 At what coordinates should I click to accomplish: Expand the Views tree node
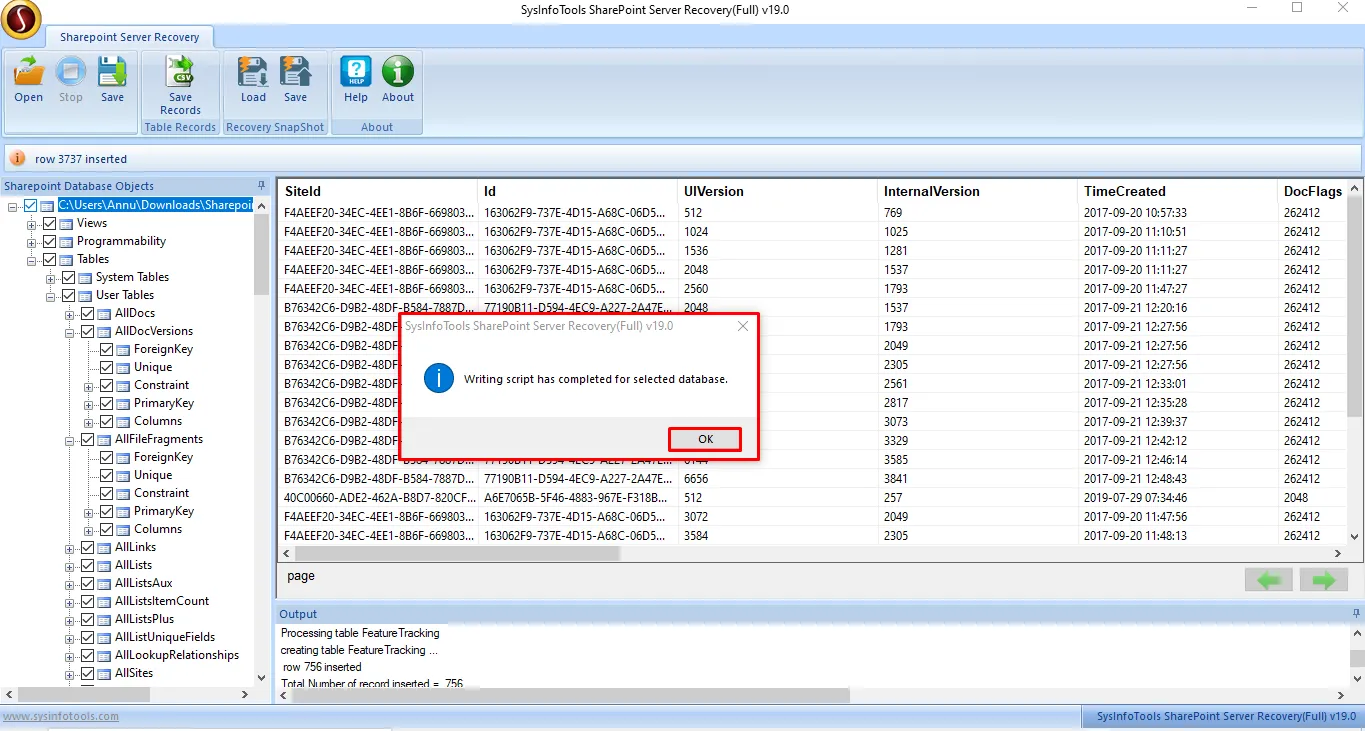pyautogui.click(x=32, y=223)
